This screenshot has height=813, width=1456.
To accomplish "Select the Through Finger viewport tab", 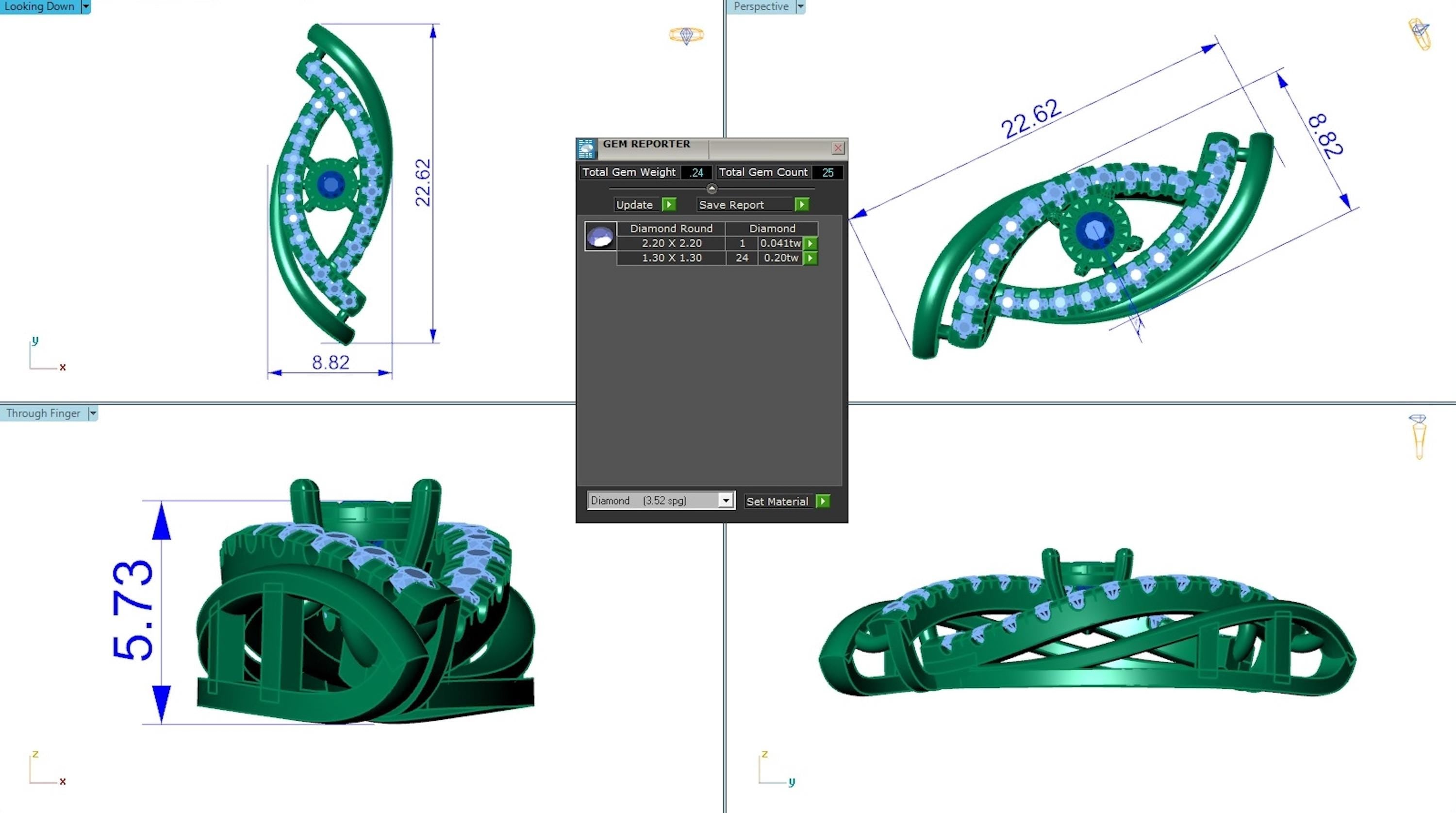I will [43, 413].
